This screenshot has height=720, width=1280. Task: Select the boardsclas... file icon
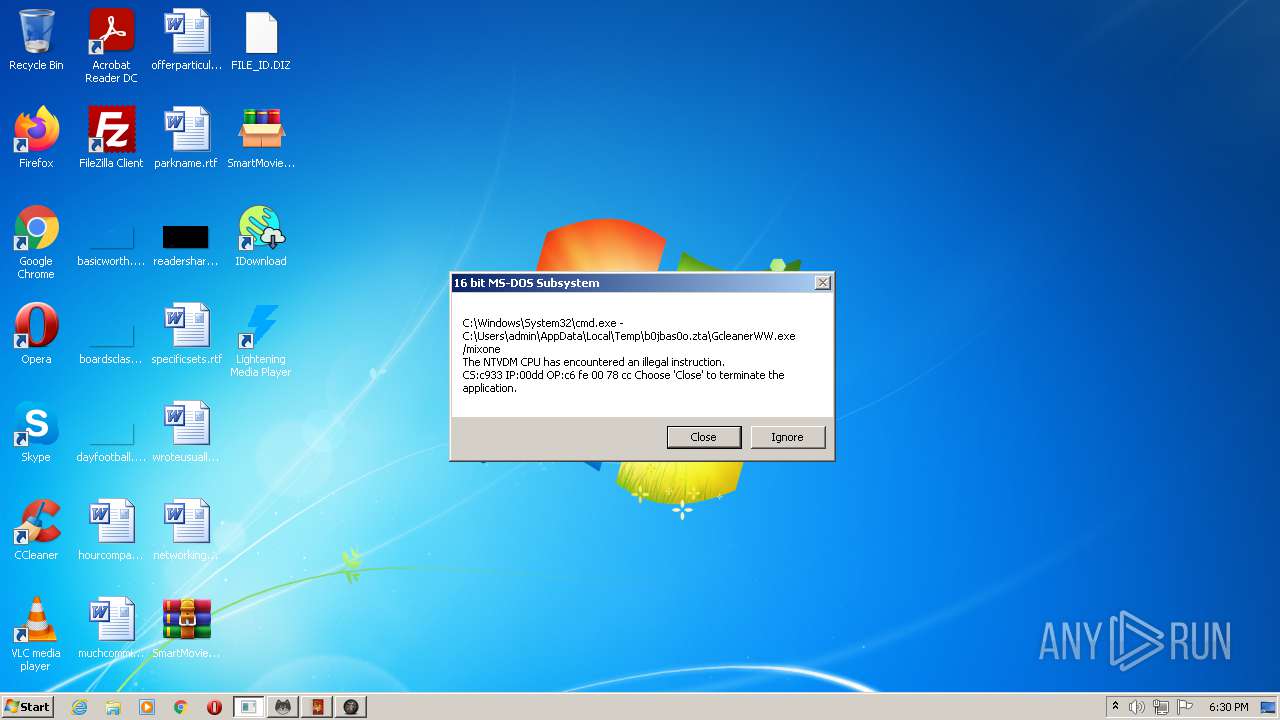(x=111, y=340)
